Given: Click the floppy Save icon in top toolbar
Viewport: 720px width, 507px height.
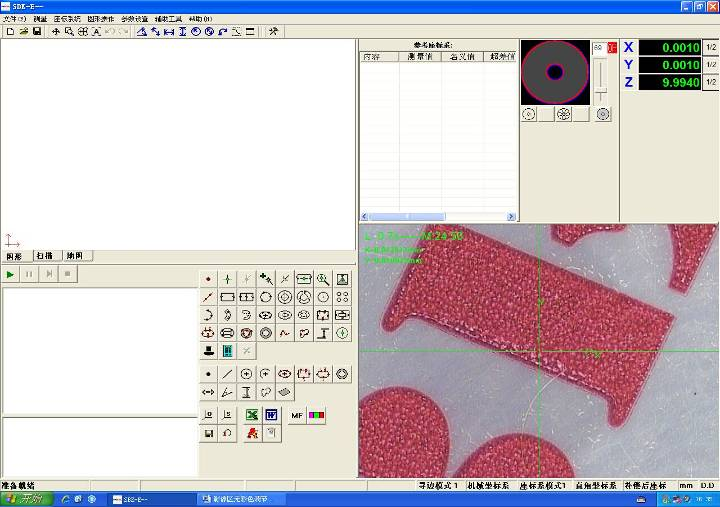Looking at the screenshot, I should [x=37, y=31].
